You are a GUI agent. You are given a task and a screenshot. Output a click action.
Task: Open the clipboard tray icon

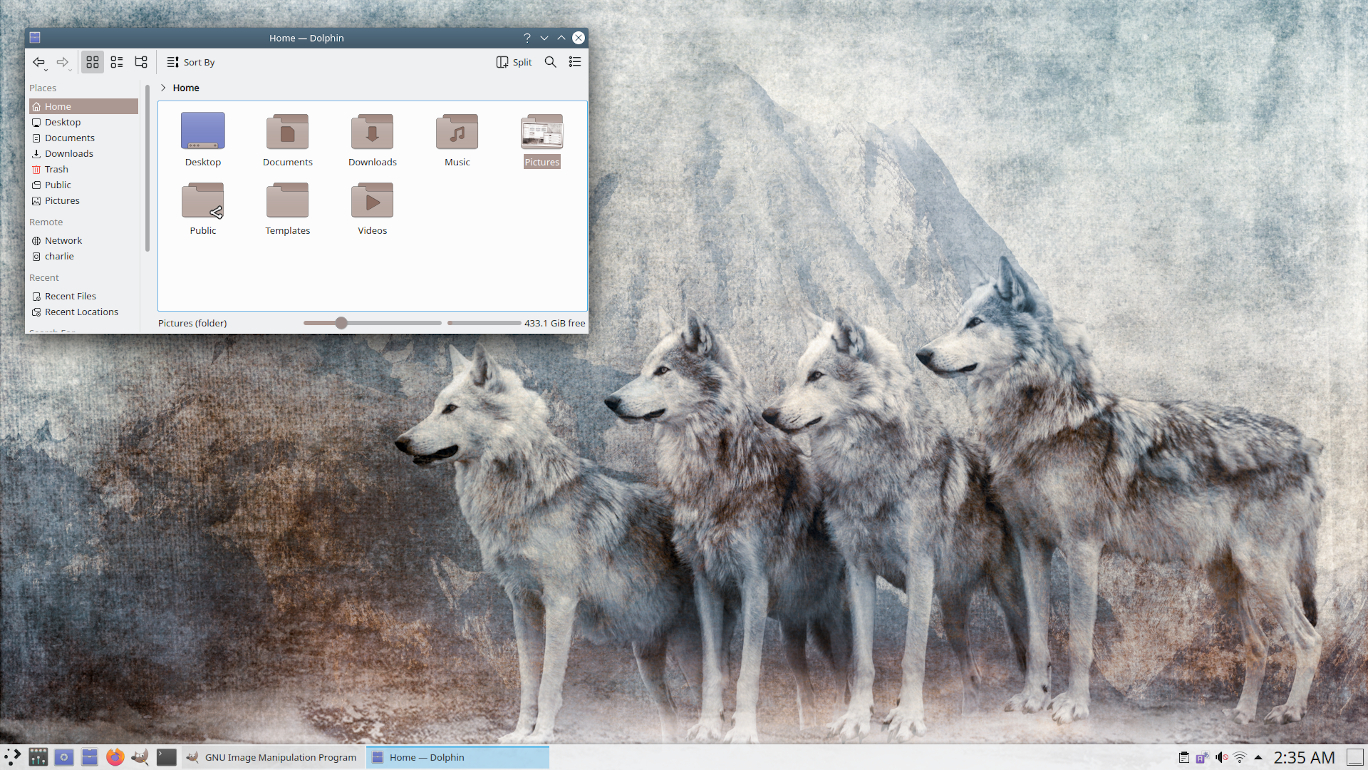(x=1184, y=757)
